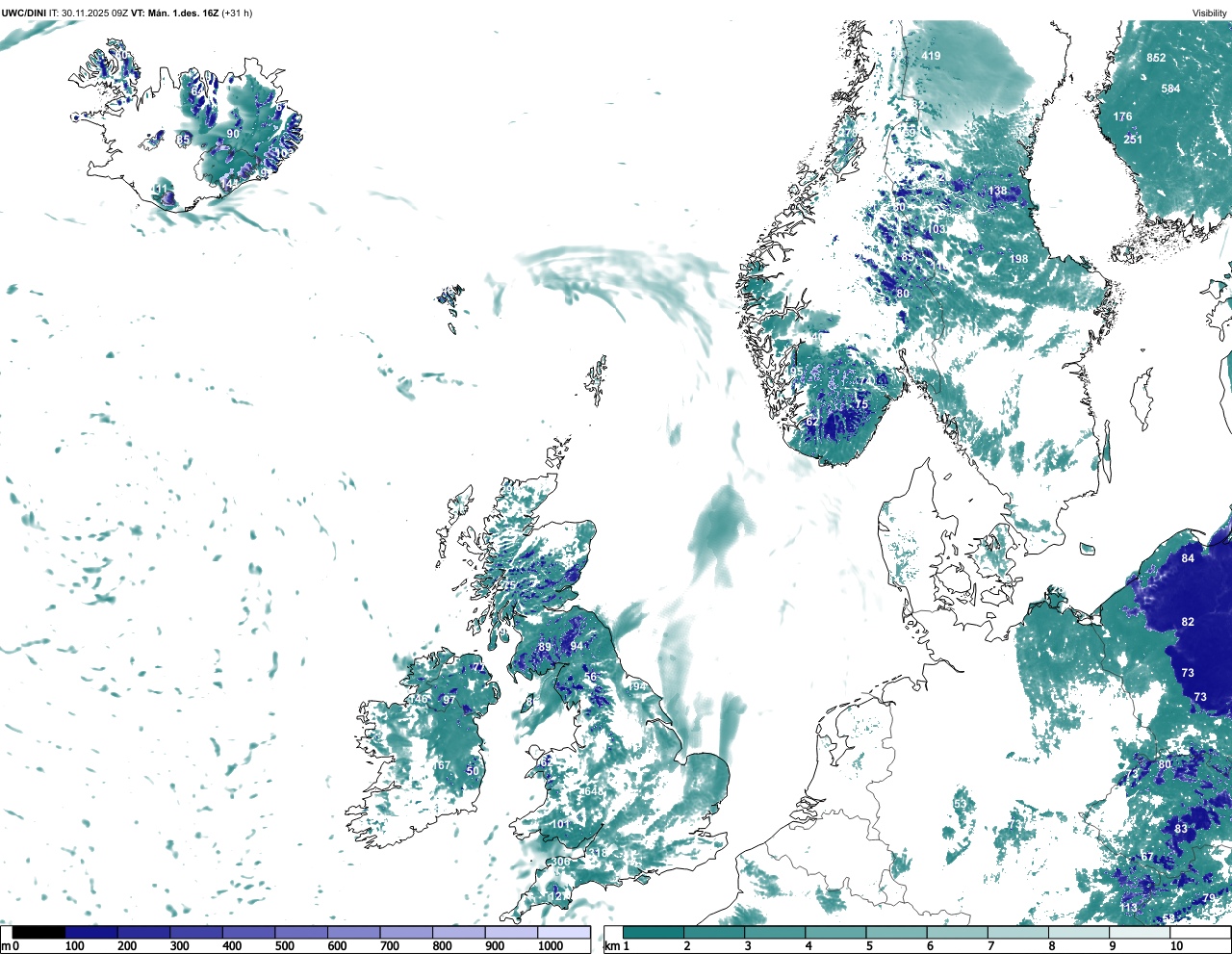
Task: Click the 648 visibility value over the English Midlands
Action: tap(592, 791)
